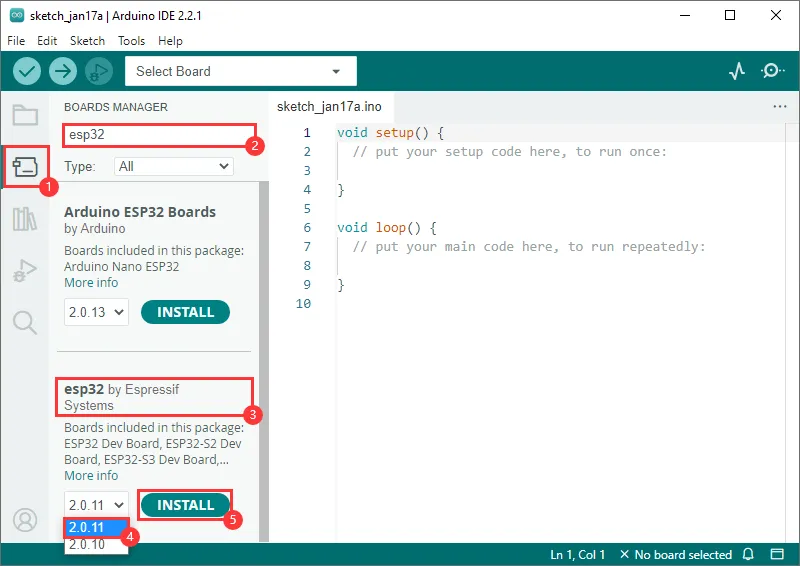Open the File menu

pyautogui.click(x=16, y=41)
